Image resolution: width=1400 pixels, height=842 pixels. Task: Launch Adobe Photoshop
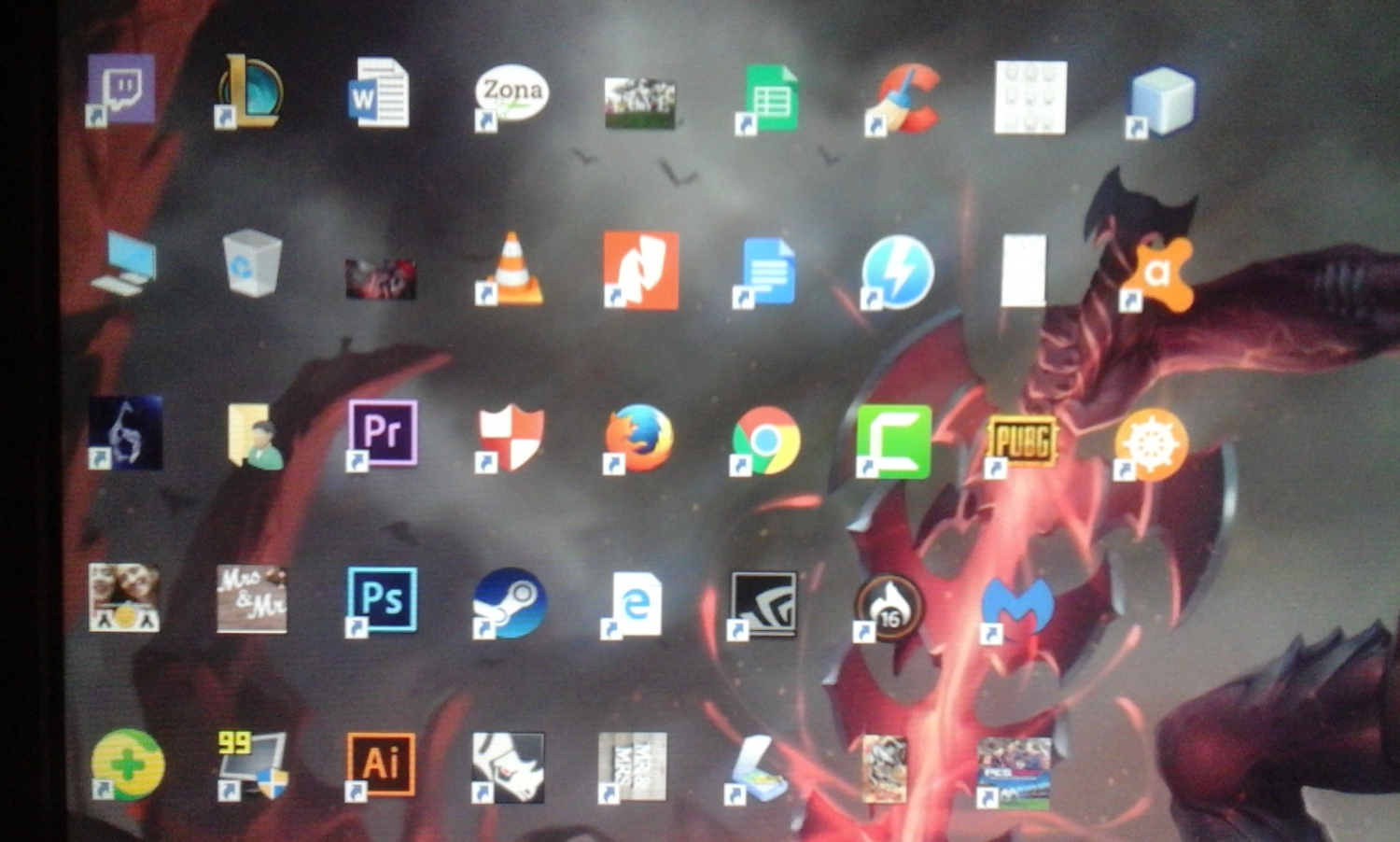pos(381,601)
